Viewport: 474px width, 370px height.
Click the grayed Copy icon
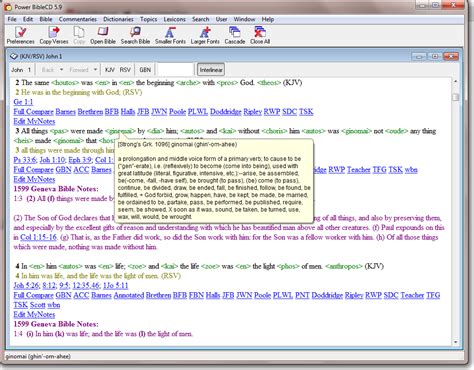tap(79, 35)
